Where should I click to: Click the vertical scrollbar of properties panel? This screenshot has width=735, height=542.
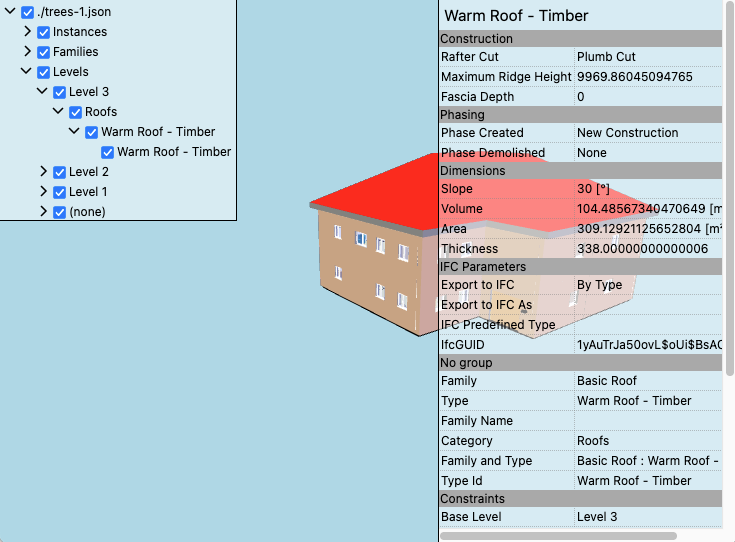point(729,188)
